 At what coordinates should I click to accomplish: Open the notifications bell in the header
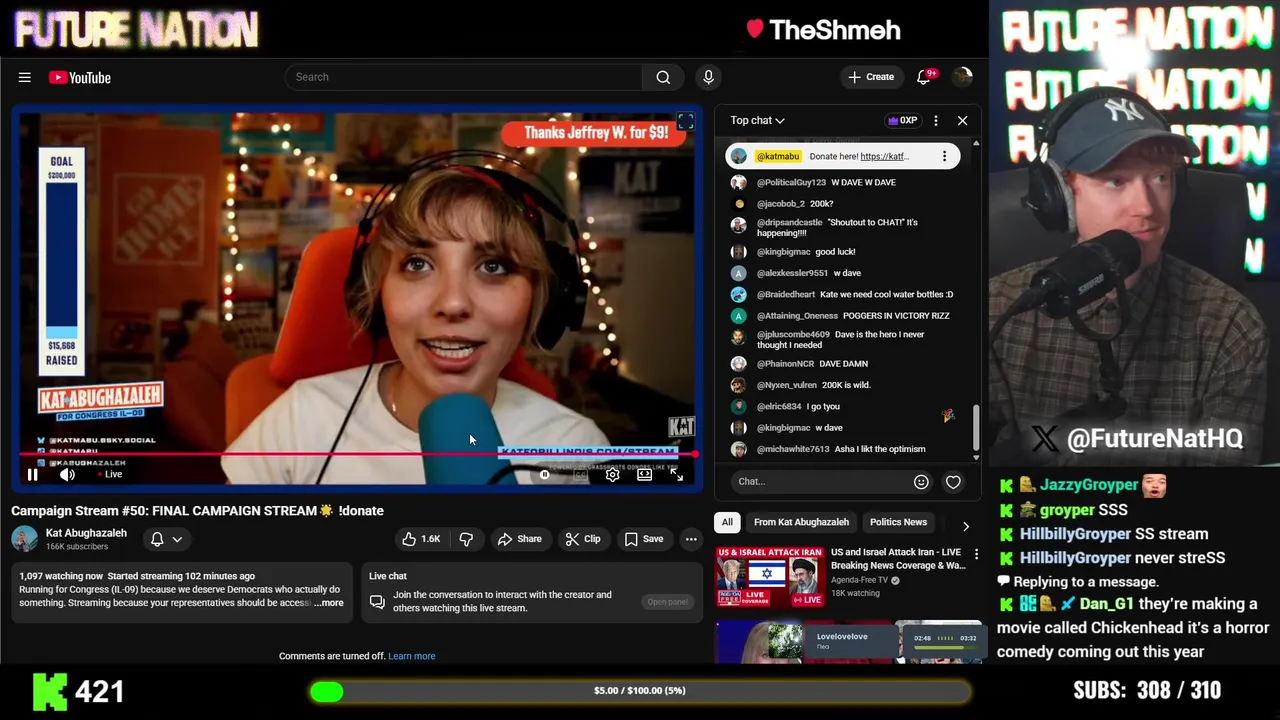tap(924, 77)
